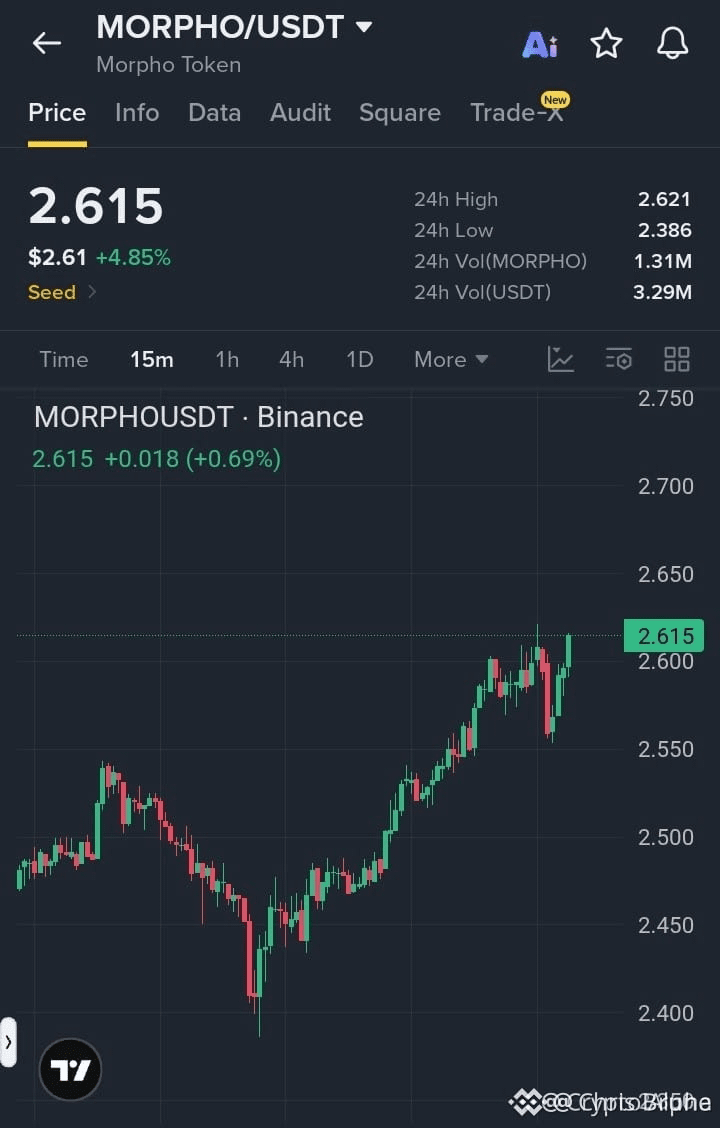The height and width of the screenshot is (1128, 720).
Task: Switch to the Info tab
Action: [137, 112]
